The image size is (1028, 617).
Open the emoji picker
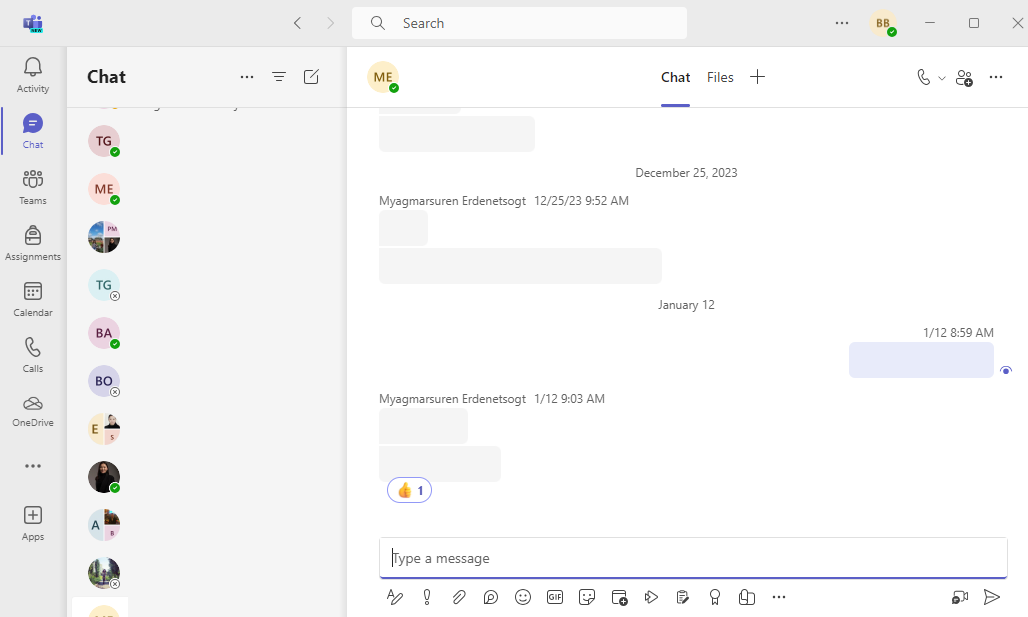tap(523, 597)
